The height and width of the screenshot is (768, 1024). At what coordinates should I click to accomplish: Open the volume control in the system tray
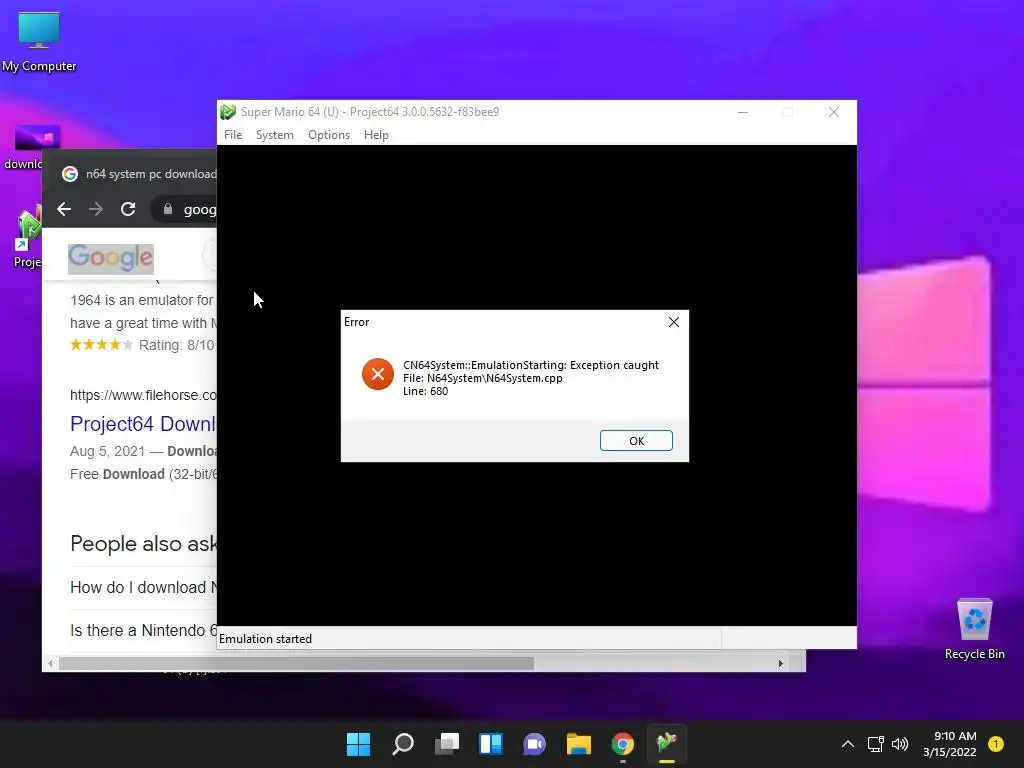click(900, 744)
